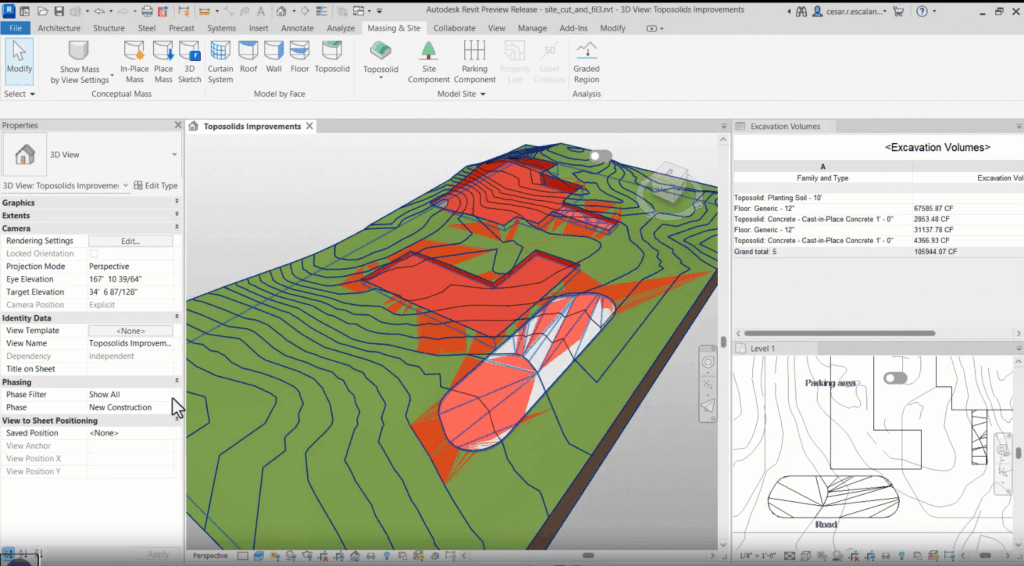Toggle the Locked Orientation checkbox

point(93,253)
